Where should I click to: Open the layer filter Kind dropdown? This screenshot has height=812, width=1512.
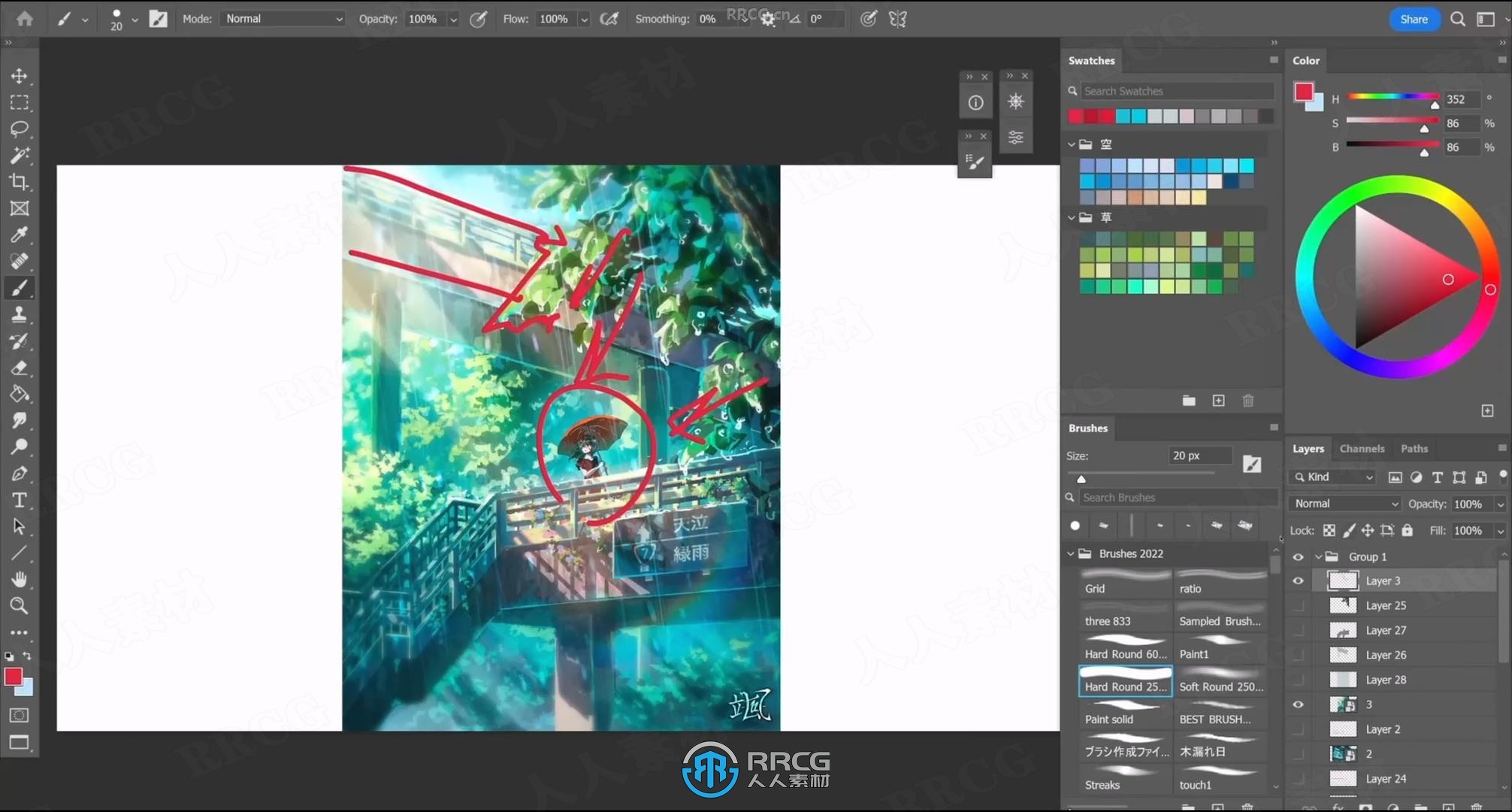(1333, 477)
